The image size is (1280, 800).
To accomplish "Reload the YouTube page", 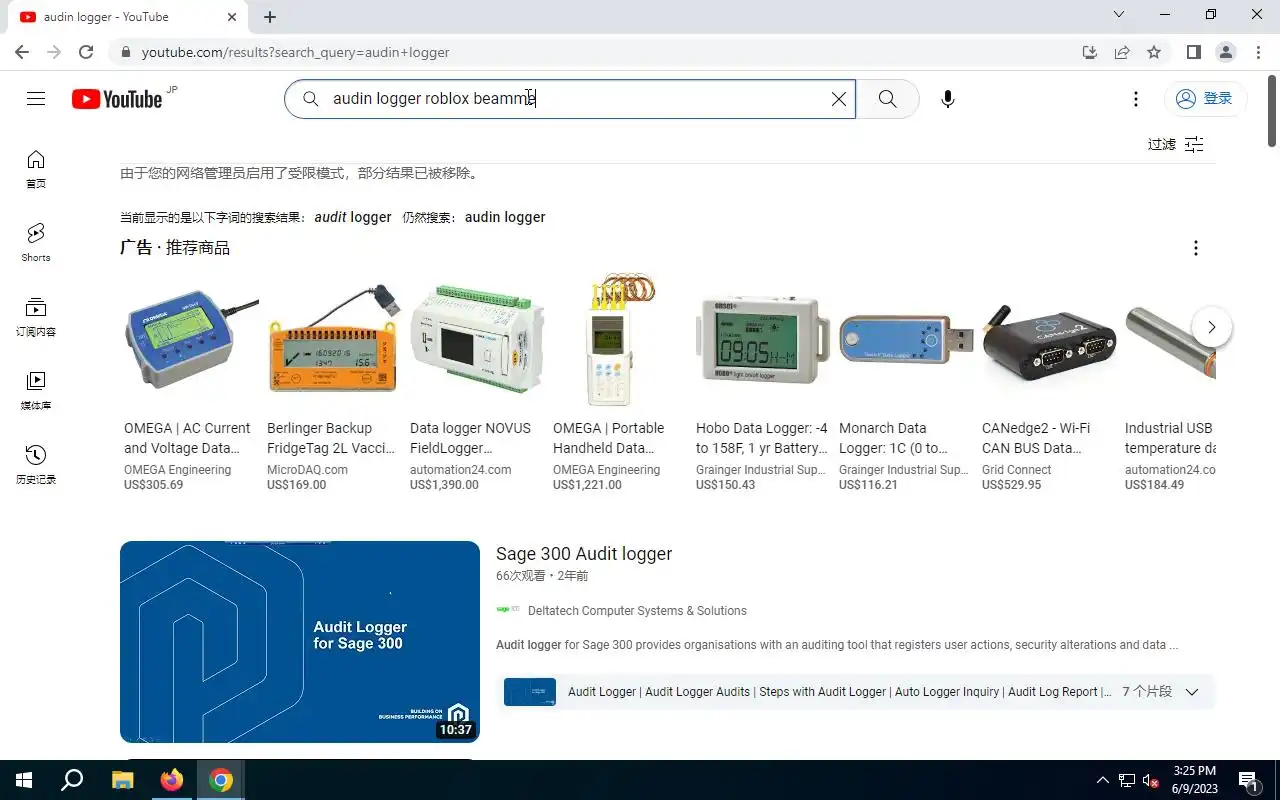I will click(x=86, y=52).
